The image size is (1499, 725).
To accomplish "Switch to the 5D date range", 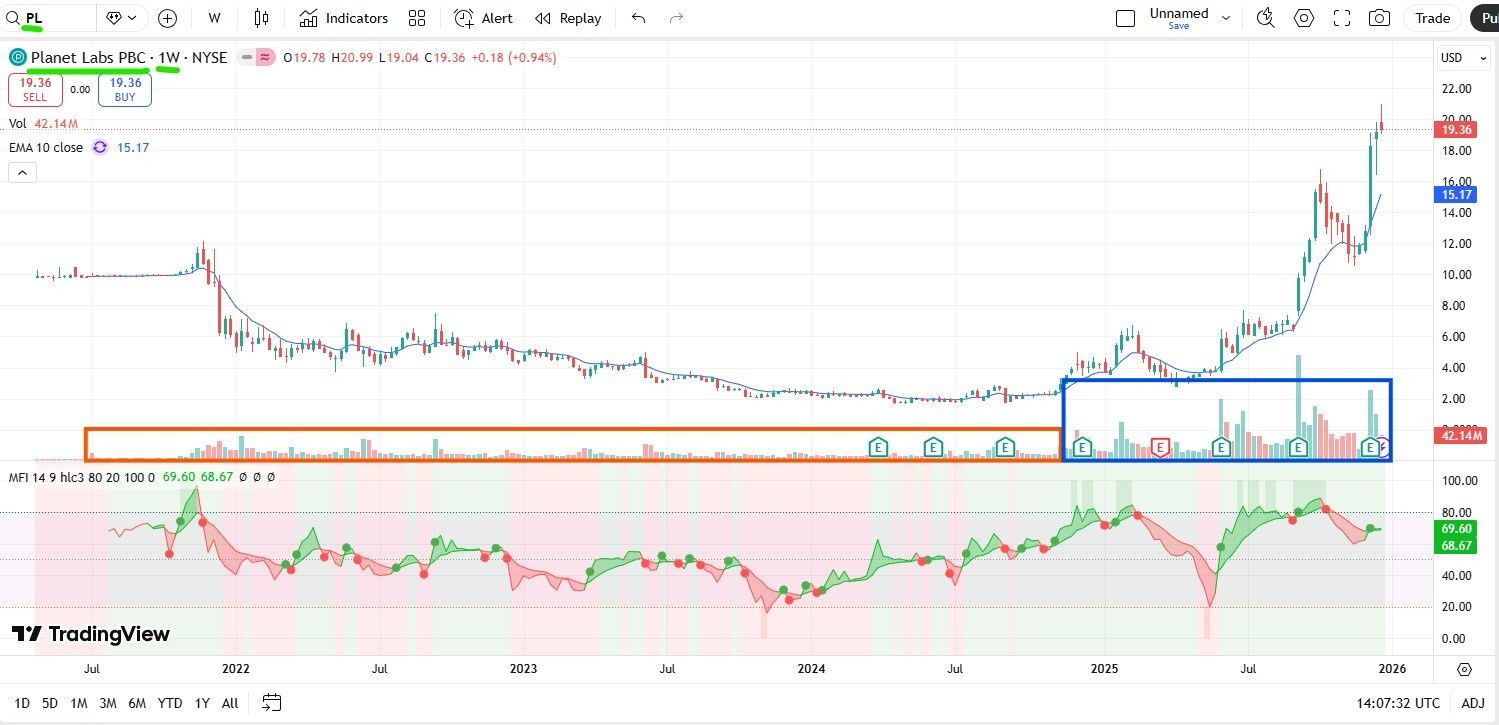I will coord(50,703).
